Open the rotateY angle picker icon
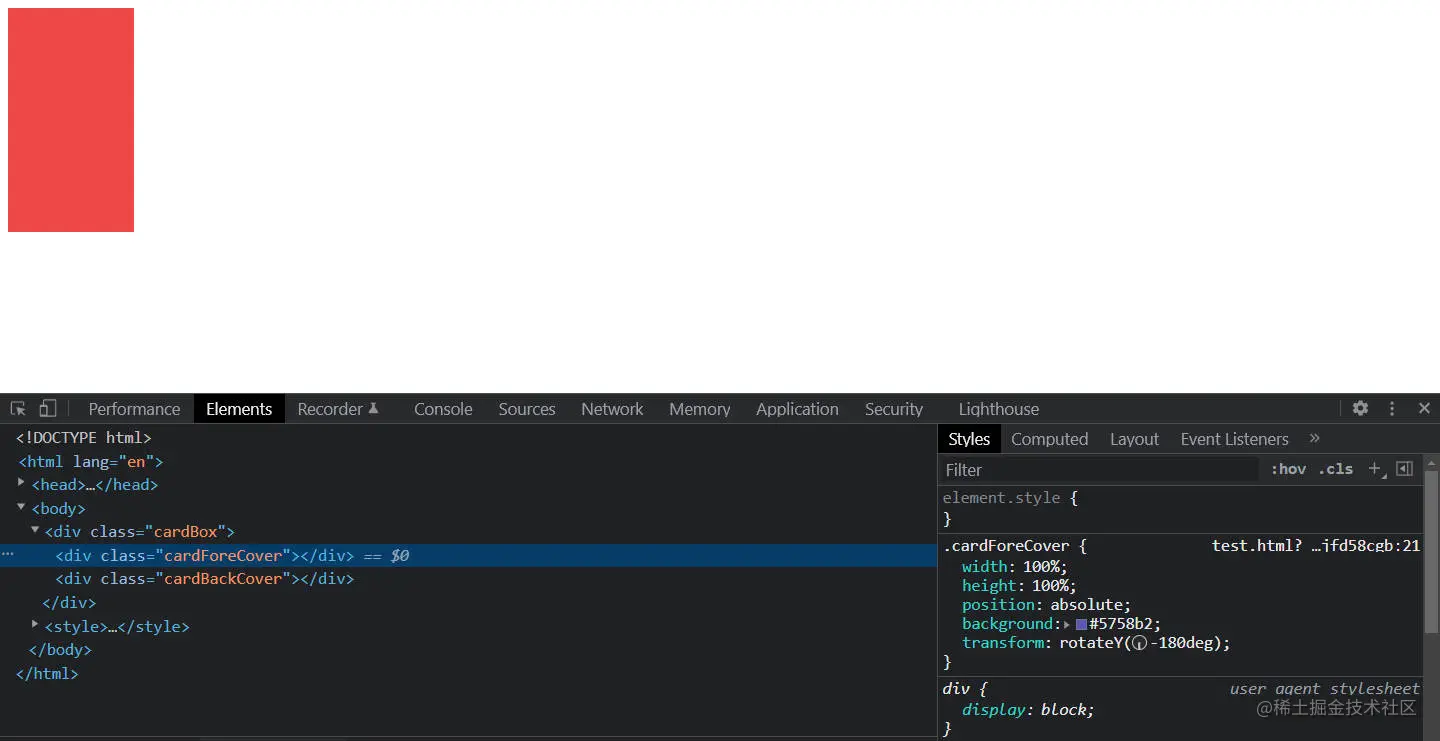 pos(1138,643)
